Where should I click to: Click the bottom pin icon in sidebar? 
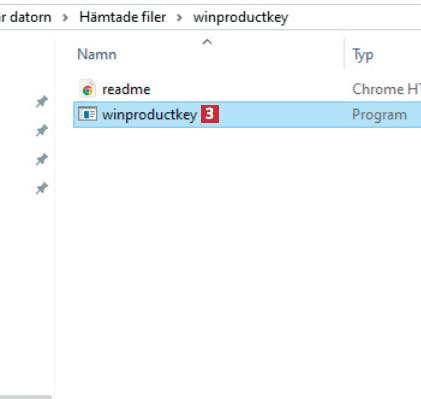(42, 188)
